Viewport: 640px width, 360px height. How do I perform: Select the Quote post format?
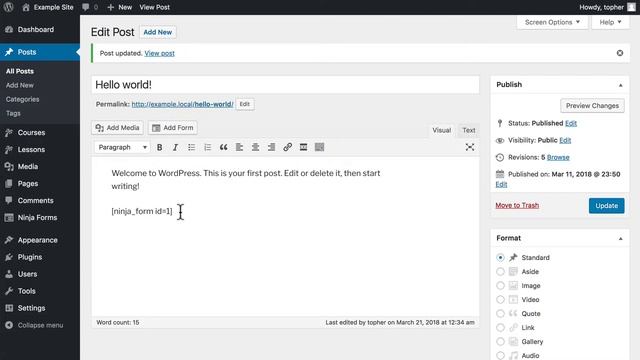[x=500, y=313]
